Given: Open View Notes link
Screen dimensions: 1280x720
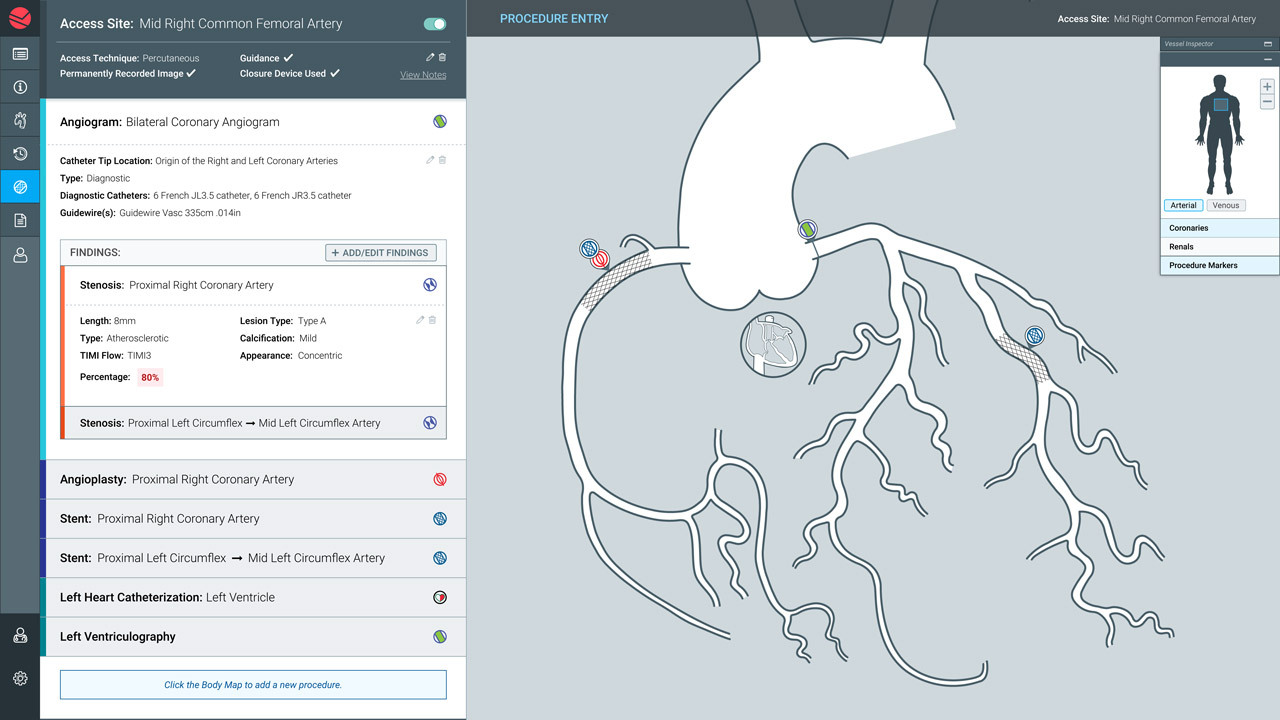Looking at the screenshot, I should [423, 74].
